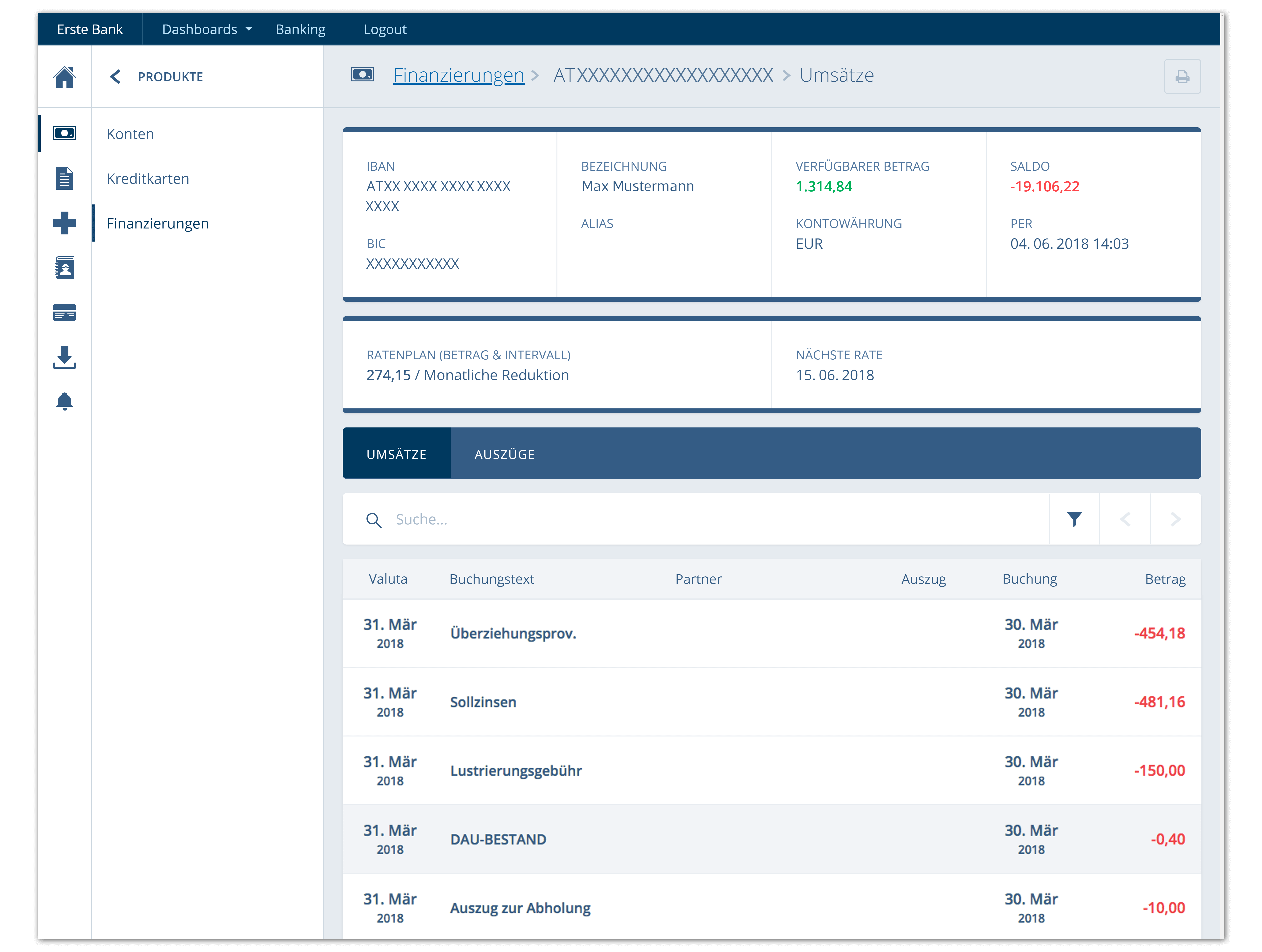Sort by the Betrag column header

click(x=1165, y=579)
